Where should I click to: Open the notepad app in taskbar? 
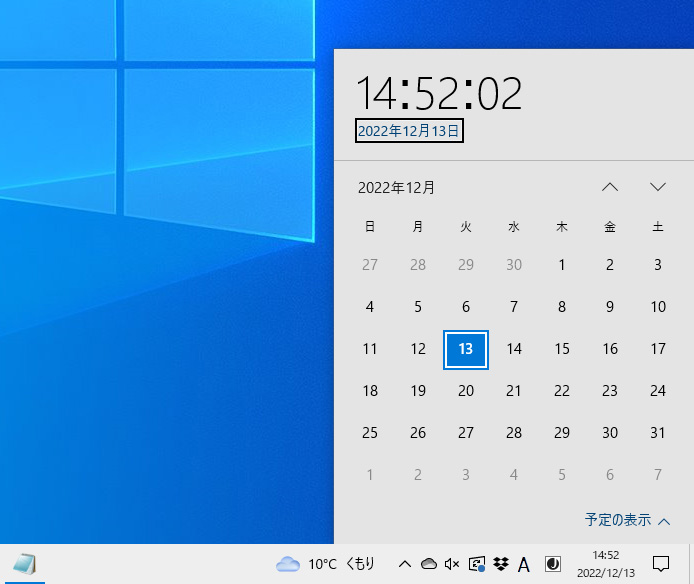(23, 564)
